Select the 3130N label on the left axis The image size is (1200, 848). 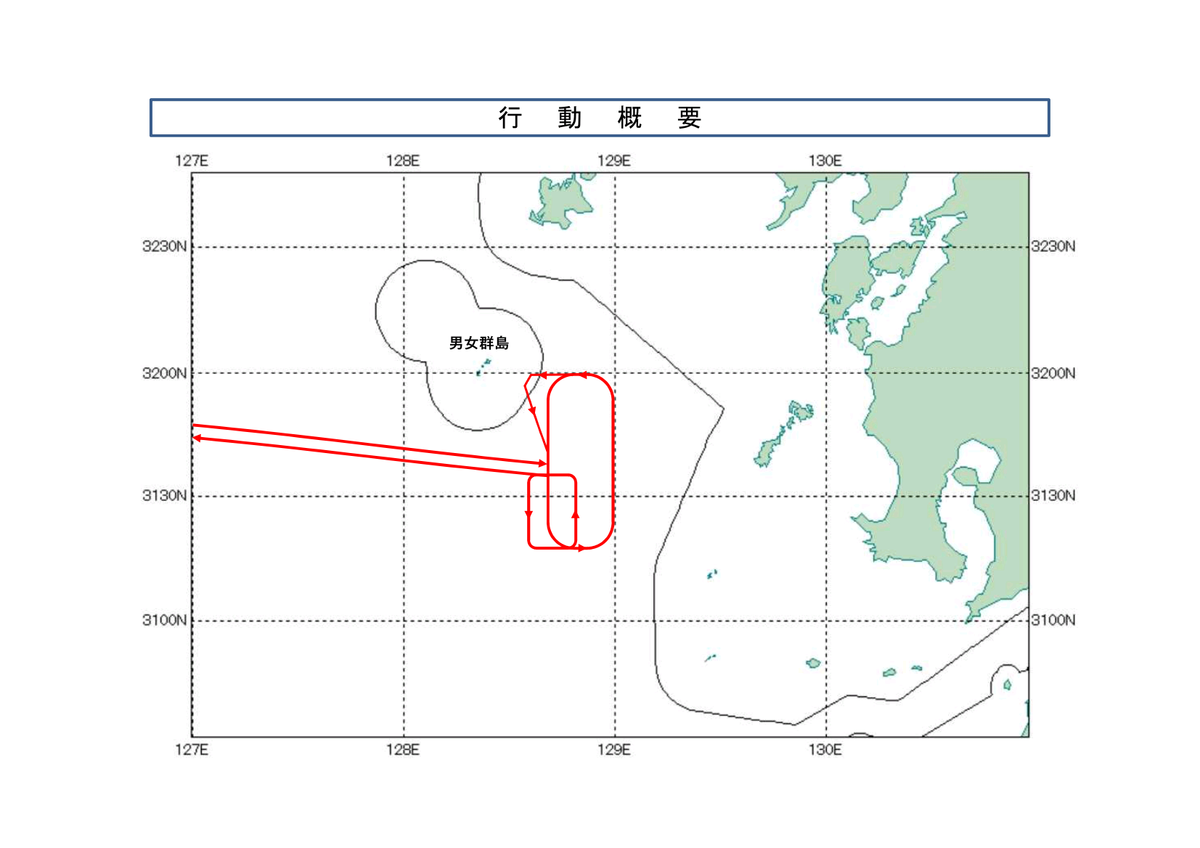click(165, 496)
